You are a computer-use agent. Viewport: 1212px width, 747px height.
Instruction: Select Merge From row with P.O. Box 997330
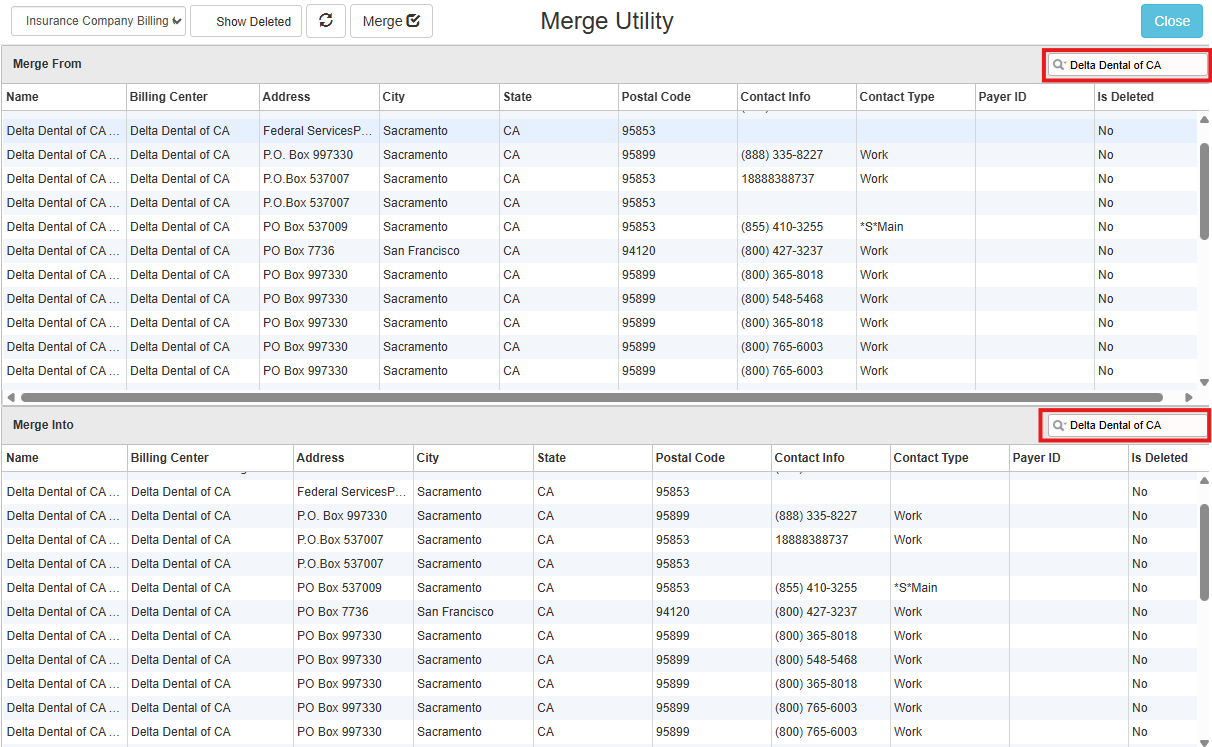tap(599, 155)
